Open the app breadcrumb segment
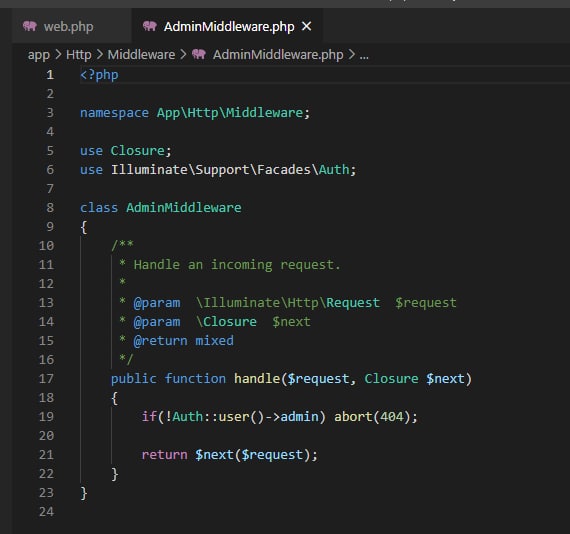 tap(39, 55)
